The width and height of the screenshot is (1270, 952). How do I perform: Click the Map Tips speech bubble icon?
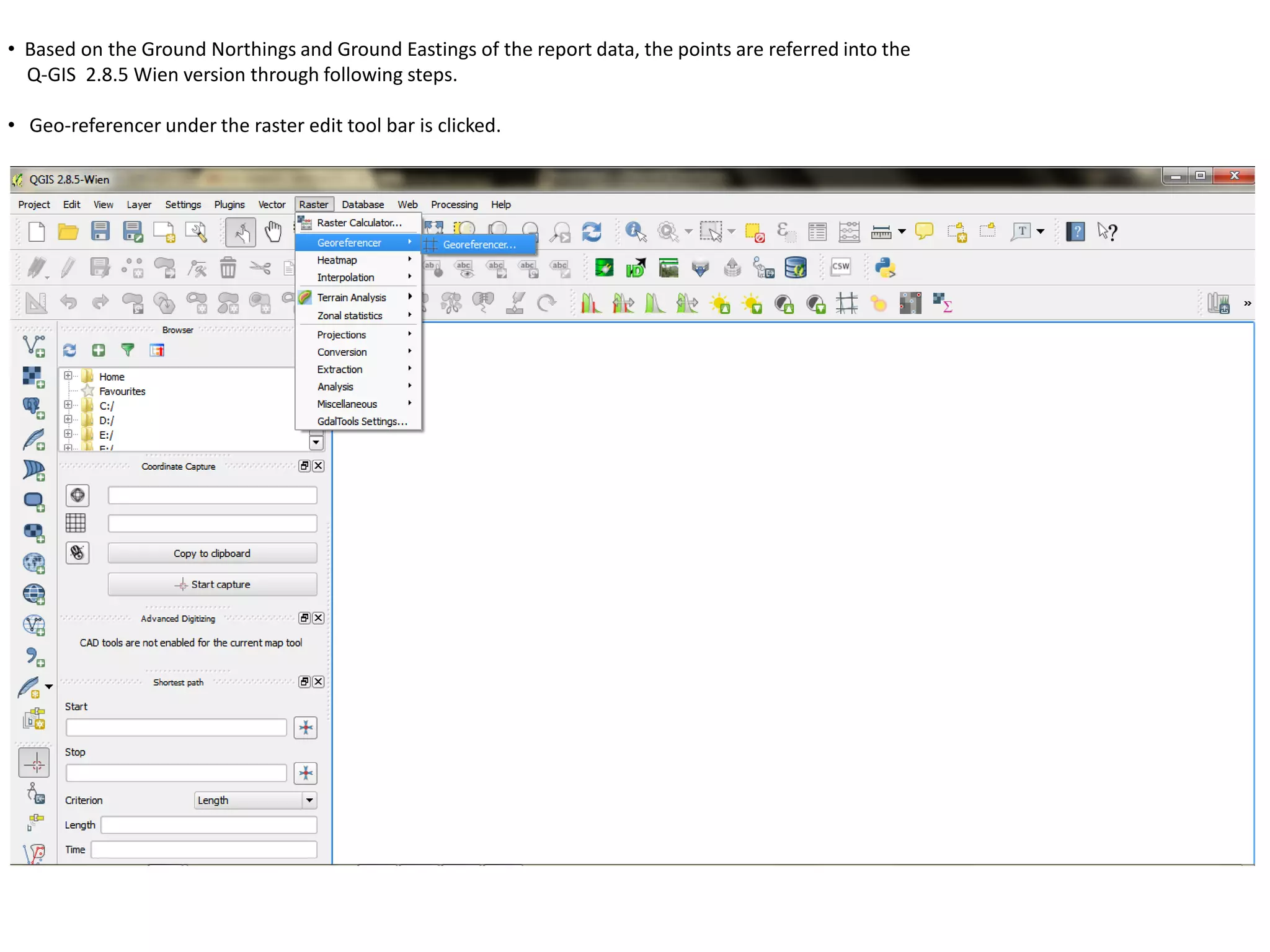coord(924,232)
